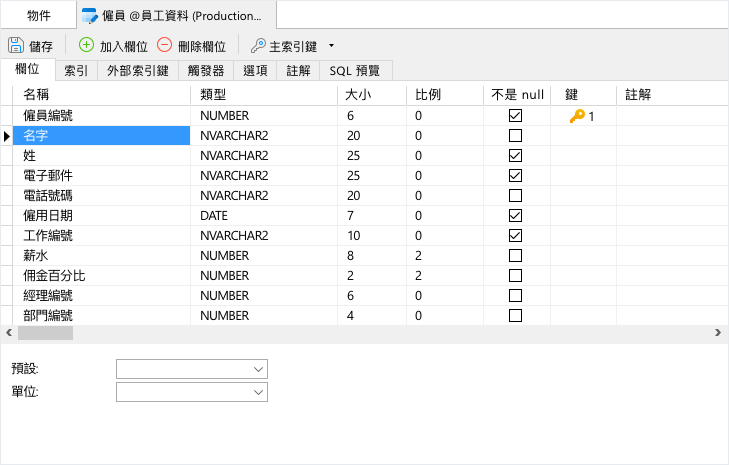Click the gold primary key icon for 僱員編號
This screenshot has height=465, width=729.
click(577, 116)
